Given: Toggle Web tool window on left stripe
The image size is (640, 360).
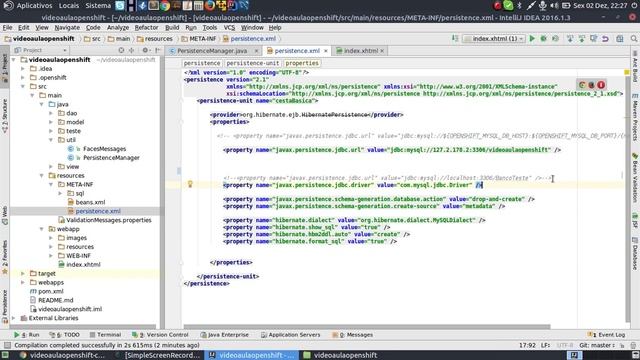Looking at the screenshot, I should pos(4,216).
